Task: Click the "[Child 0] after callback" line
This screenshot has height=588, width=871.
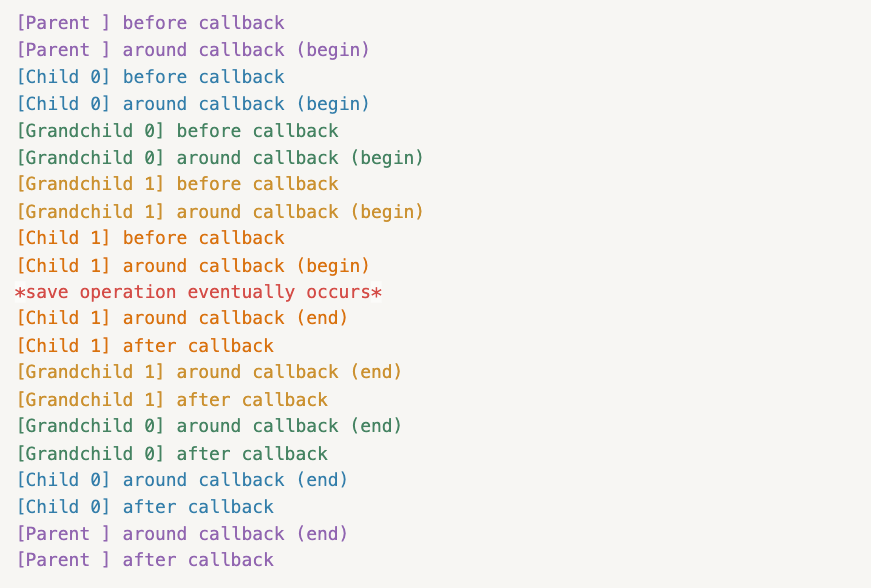Action: (145, 507)
